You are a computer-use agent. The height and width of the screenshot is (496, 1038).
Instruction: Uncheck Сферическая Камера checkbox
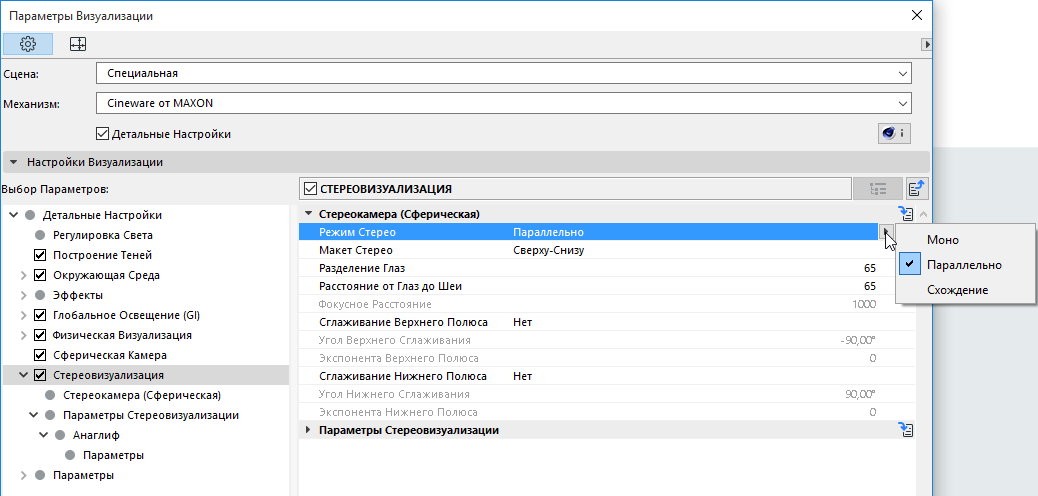[x=40, y=355]
